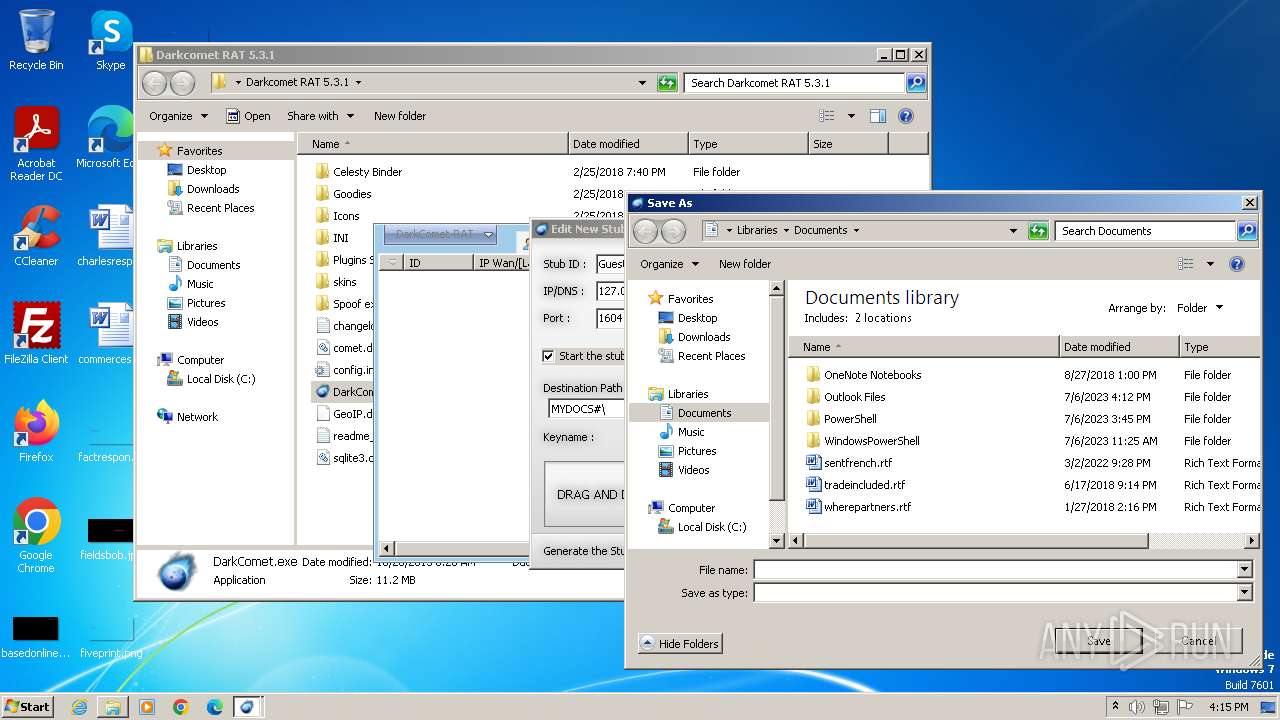Open views dropdown arrow in Save As
The image size is (1280, 720).
pyautogui.click(x=1210, y=264)
